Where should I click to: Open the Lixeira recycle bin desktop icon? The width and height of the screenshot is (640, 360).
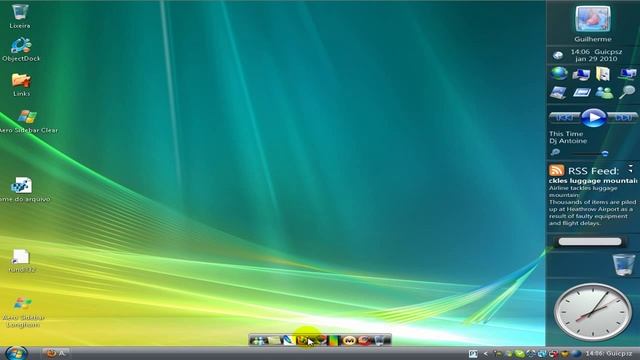point(20,16)
